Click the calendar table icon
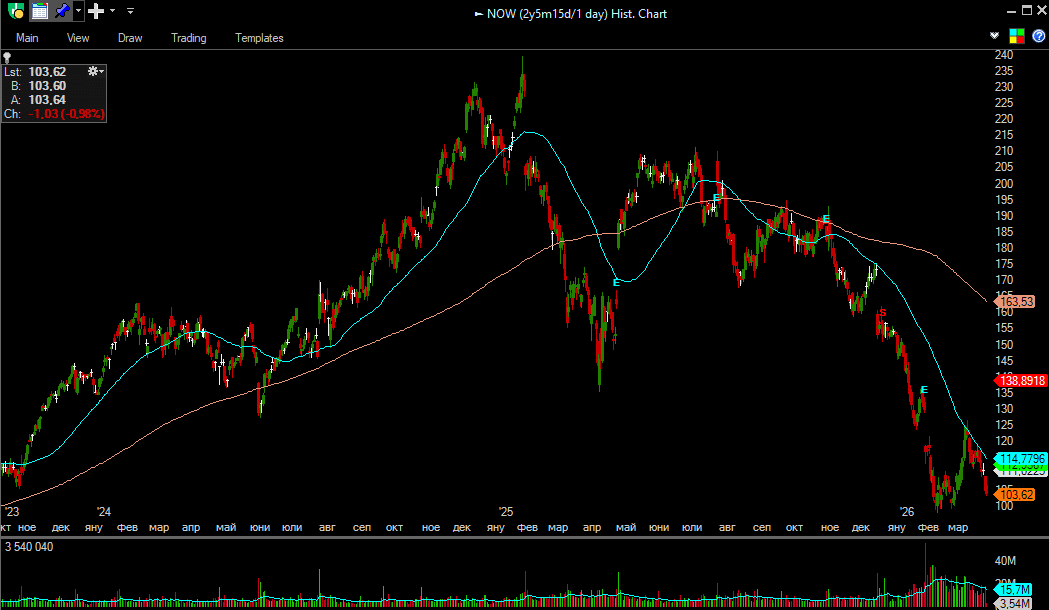This screenshot has height=610, width=1049. [x=39, y=11]
